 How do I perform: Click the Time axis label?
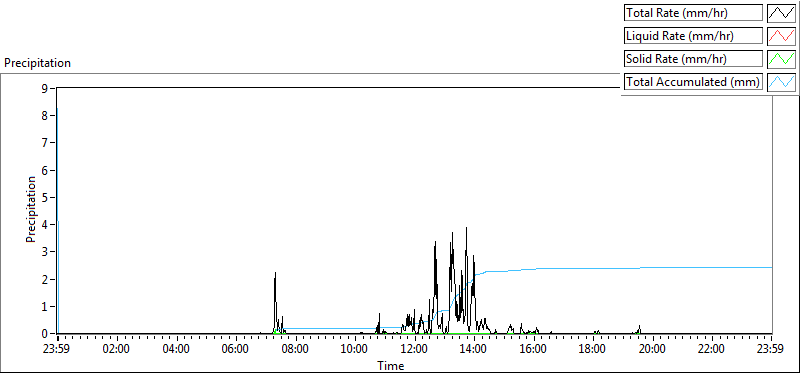391,365
